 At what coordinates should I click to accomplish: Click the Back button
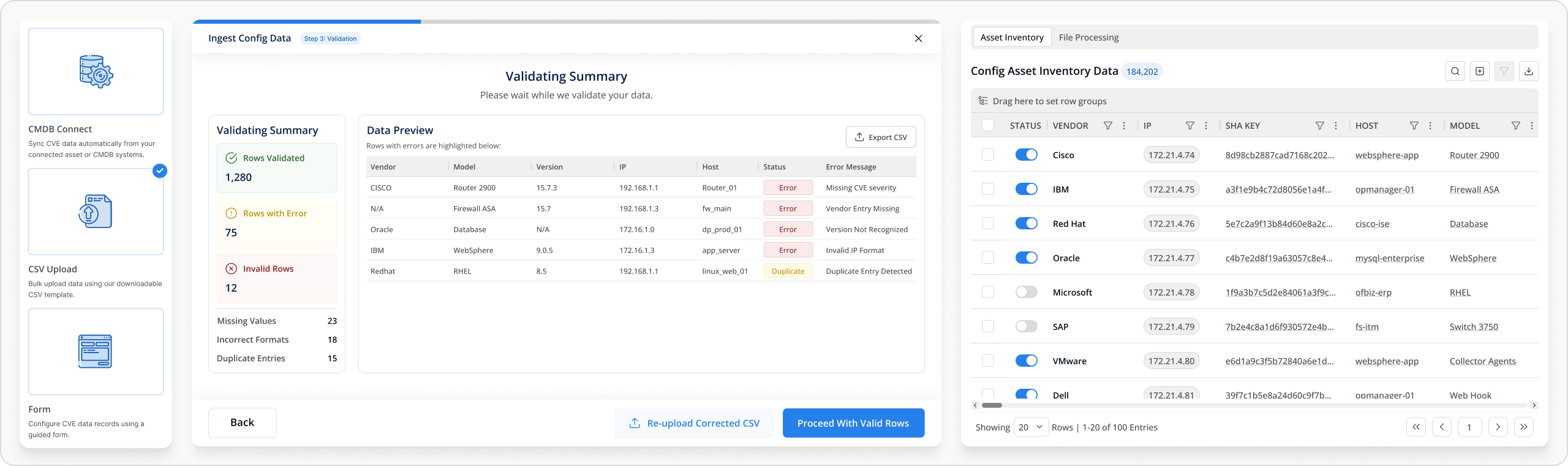point(242,422)
